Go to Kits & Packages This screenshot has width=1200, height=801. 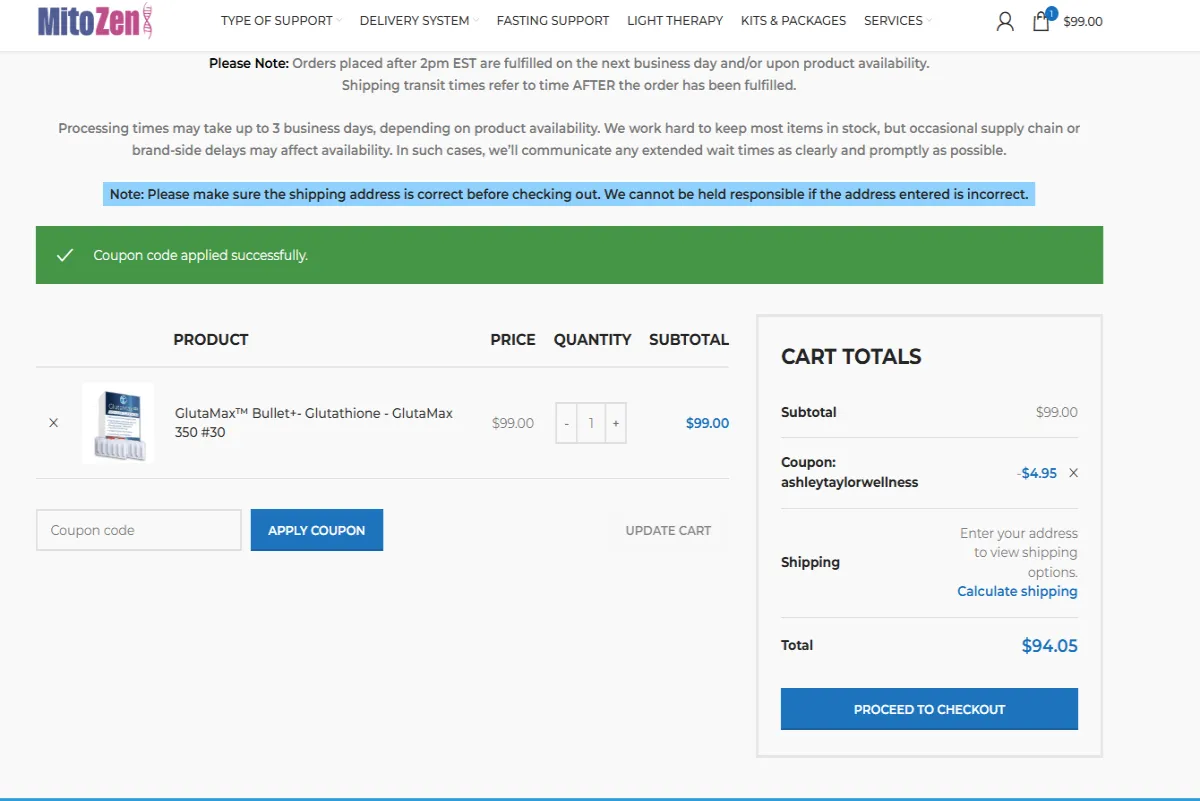tap(793, 20)
